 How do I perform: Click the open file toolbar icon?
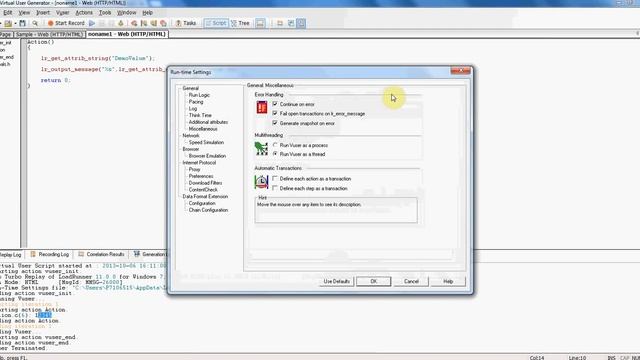pos(8,23)
